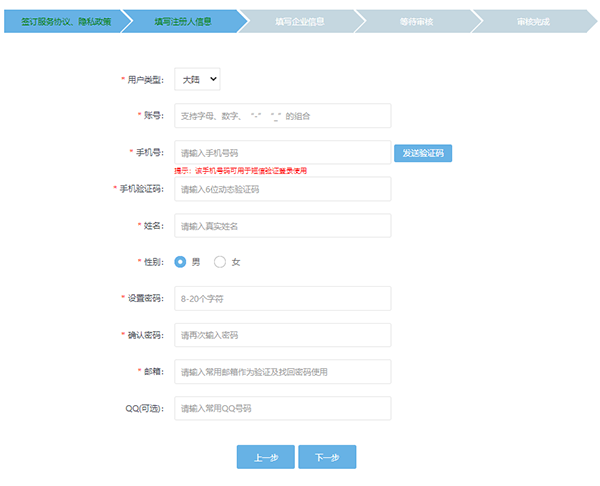The width and height of the screenshot is (600, 486).
Task: Click the QQ(可选) input field
Action: click(x=282, y=408)
